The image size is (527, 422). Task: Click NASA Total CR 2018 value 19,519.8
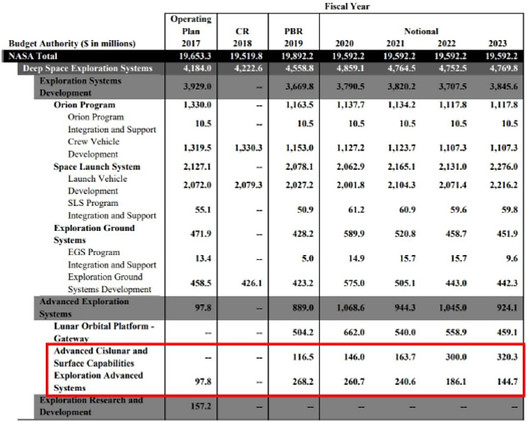pos(246,56)
